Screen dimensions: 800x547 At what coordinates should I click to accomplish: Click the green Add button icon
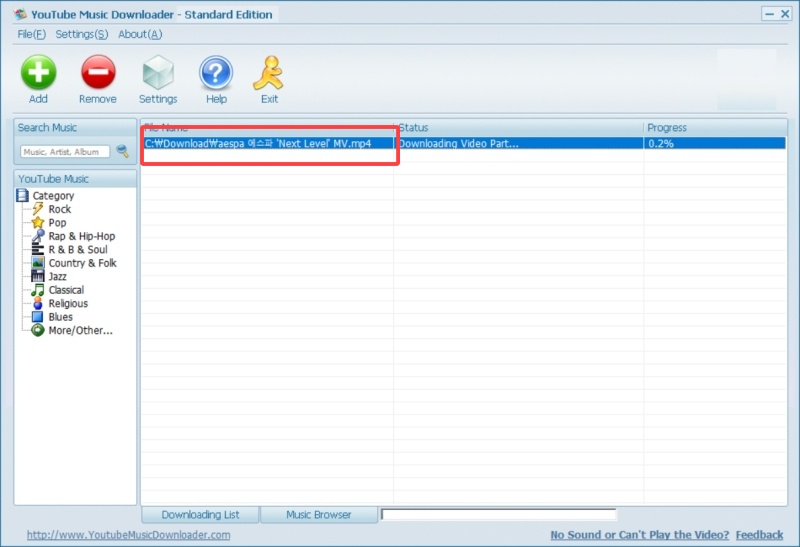click(x=38, y=72)
